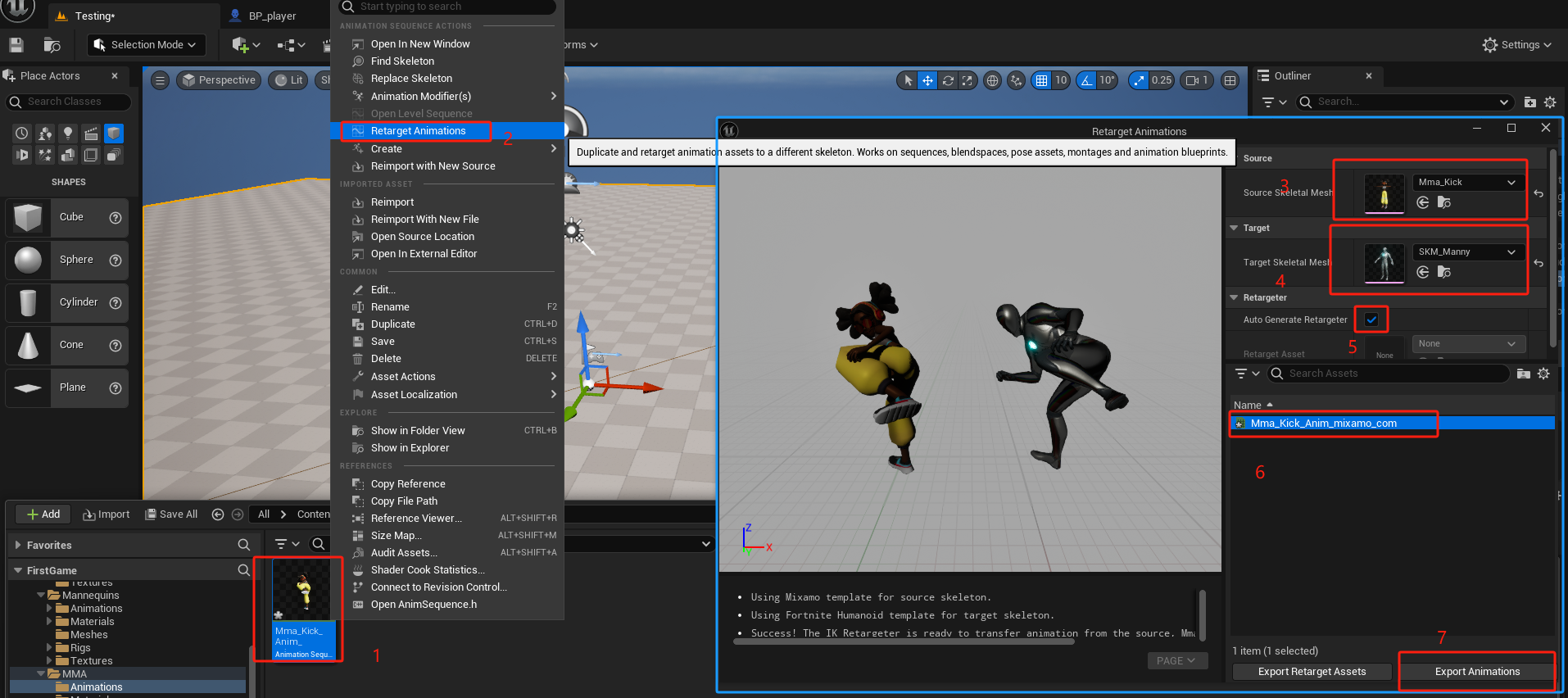The image size is (1568, 698).
Task: Open the Outliner settings gear
Action: (1550, 102)
